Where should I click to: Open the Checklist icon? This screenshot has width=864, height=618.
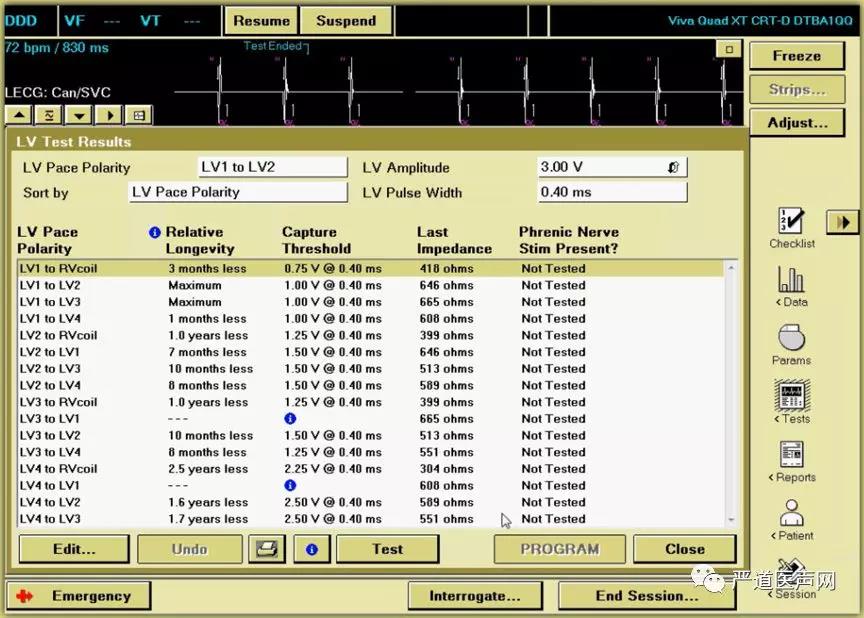pyautogui.click(x=791, y=228)
